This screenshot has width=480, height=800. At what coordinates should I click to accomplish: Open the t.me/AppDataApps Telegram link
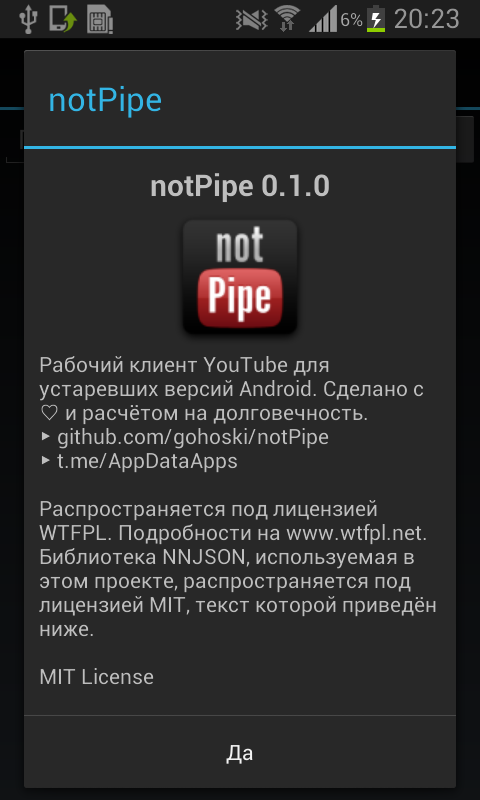(x=147, y=461)
